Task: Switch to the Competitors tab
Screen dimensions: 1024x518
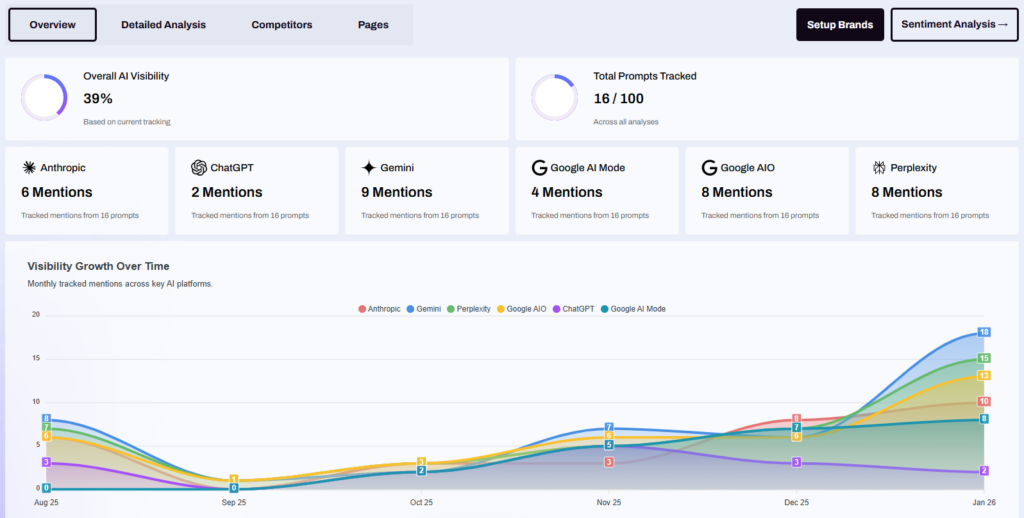Action: pyautogui.click(x=281, y=25)
